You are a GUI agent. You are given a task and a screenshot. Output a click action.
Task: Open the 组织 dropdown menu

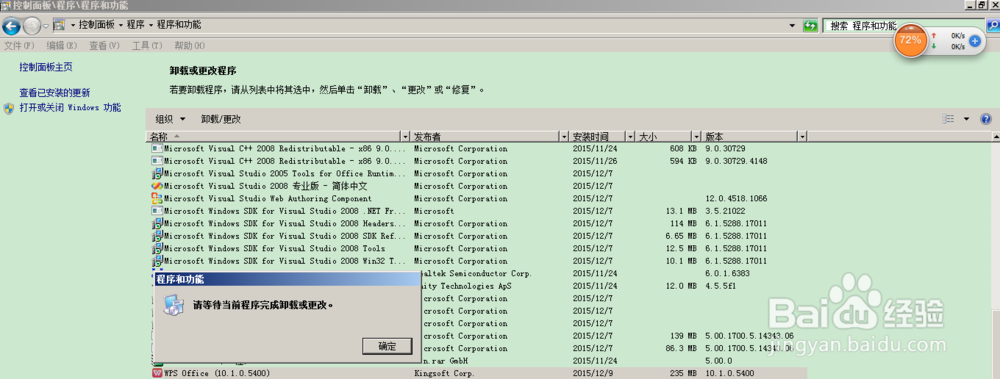click(170, 119)
